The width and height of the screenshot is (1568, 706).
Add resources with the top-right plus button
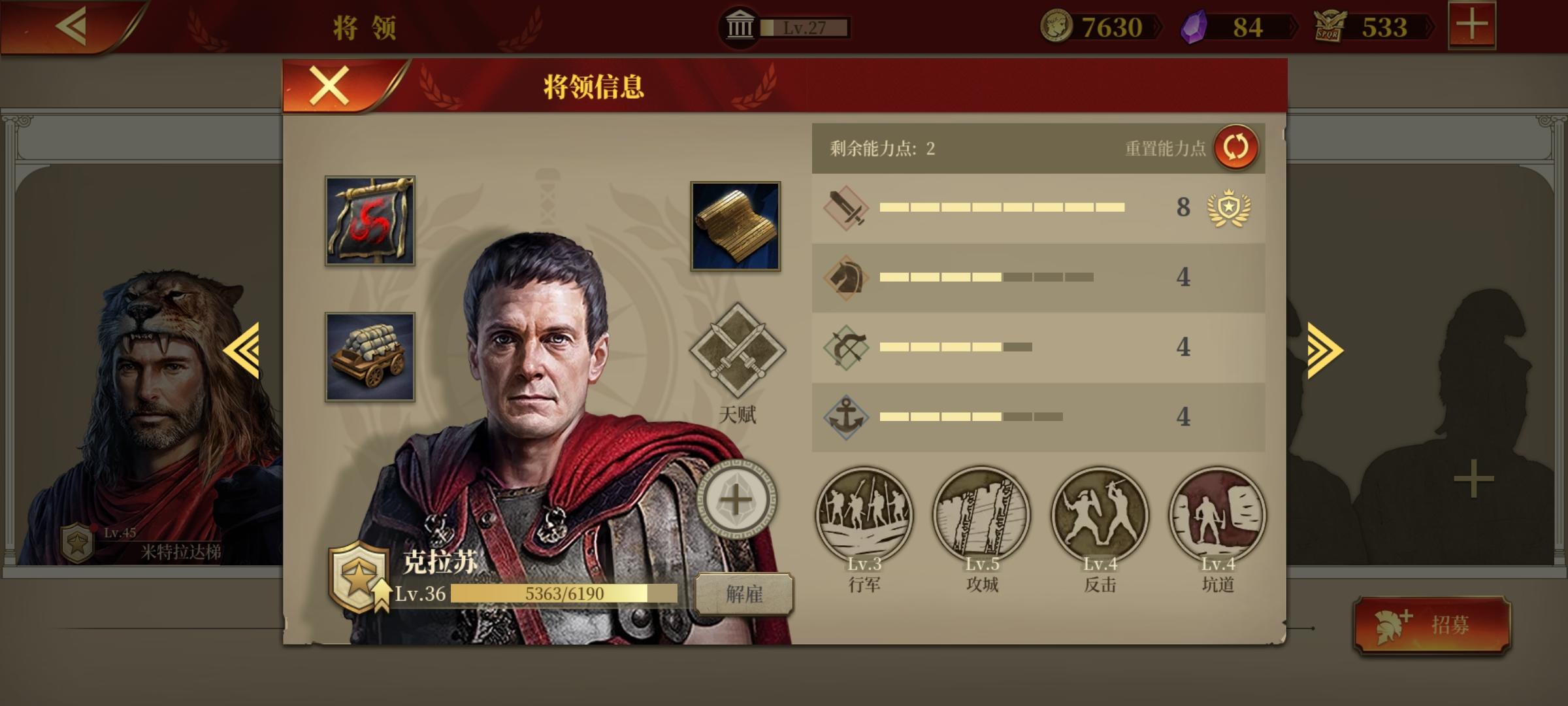coord(1472,25)
